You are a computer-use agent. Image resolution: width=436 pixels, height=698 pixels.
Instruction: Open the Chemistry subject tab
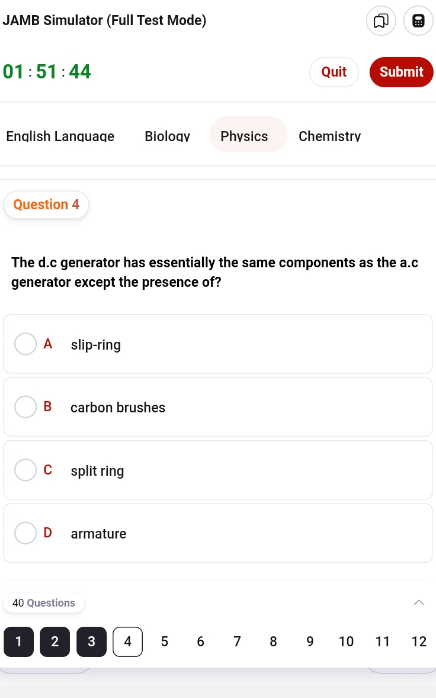[x=330, y=136]
